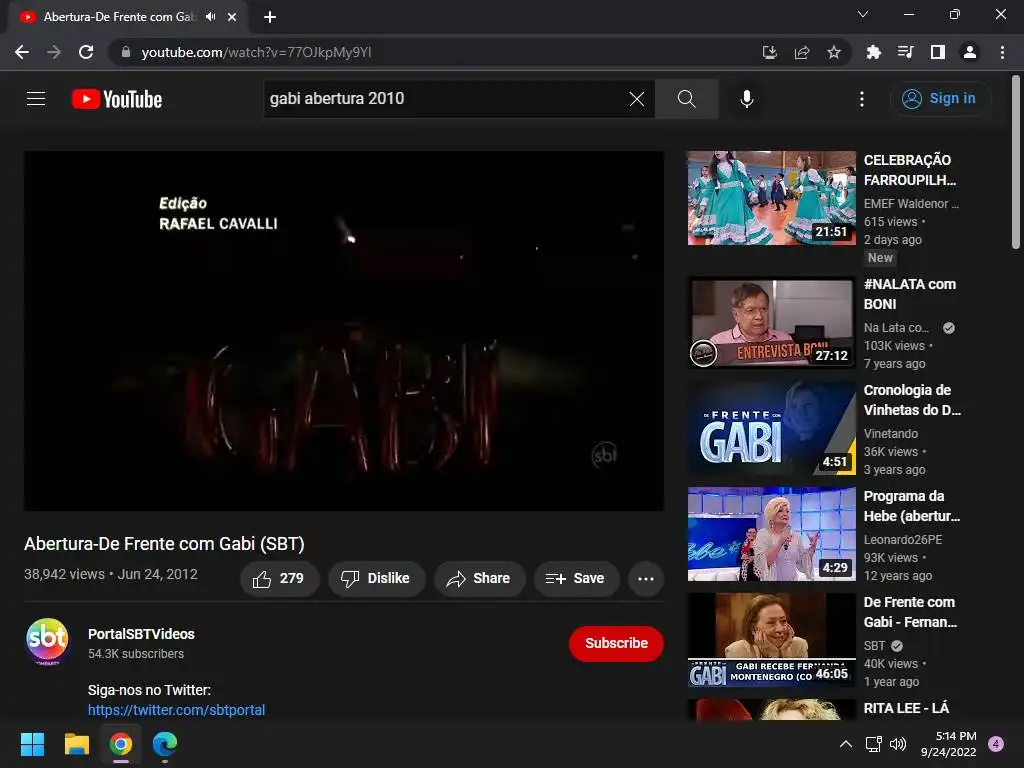Open Windows Start menu
This screenshot has width=1024, height=768.
32,744
